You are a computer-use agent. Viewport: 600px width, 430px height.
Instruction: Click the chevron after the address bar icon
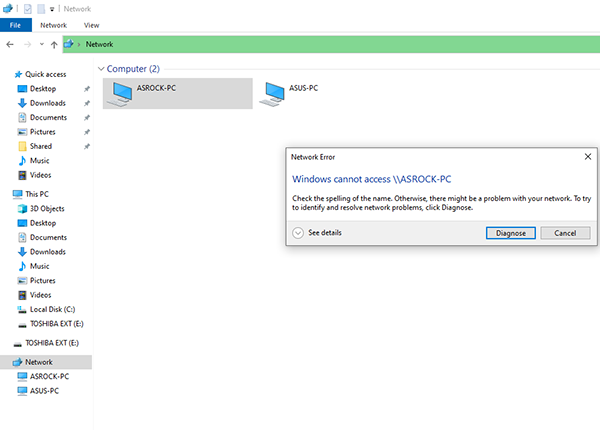click(79, 44)
